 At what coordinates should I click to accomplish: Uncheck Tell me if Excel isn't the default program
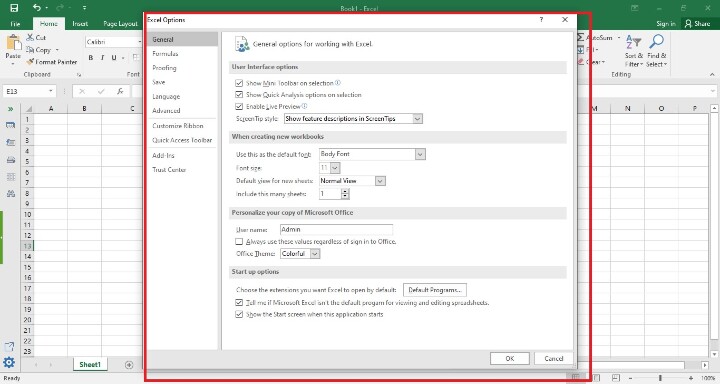239,303
